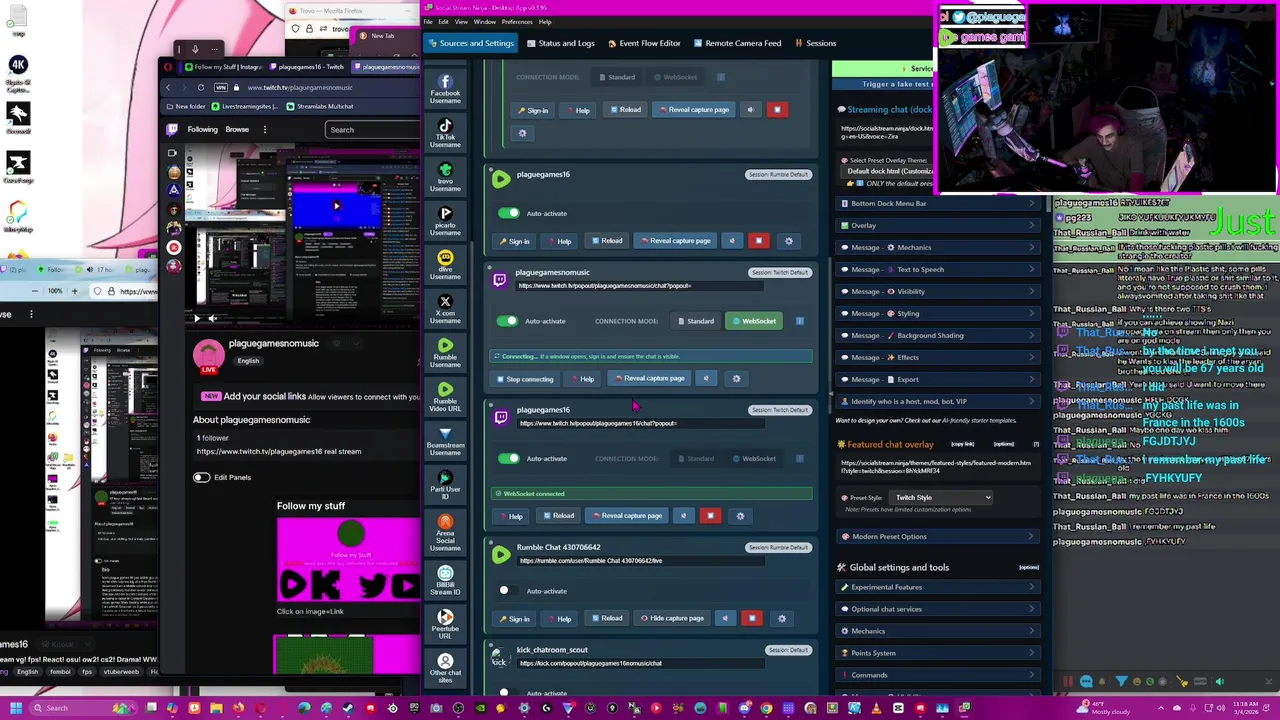
Task: Add a Peertube URL source
Action: (445, 625)
